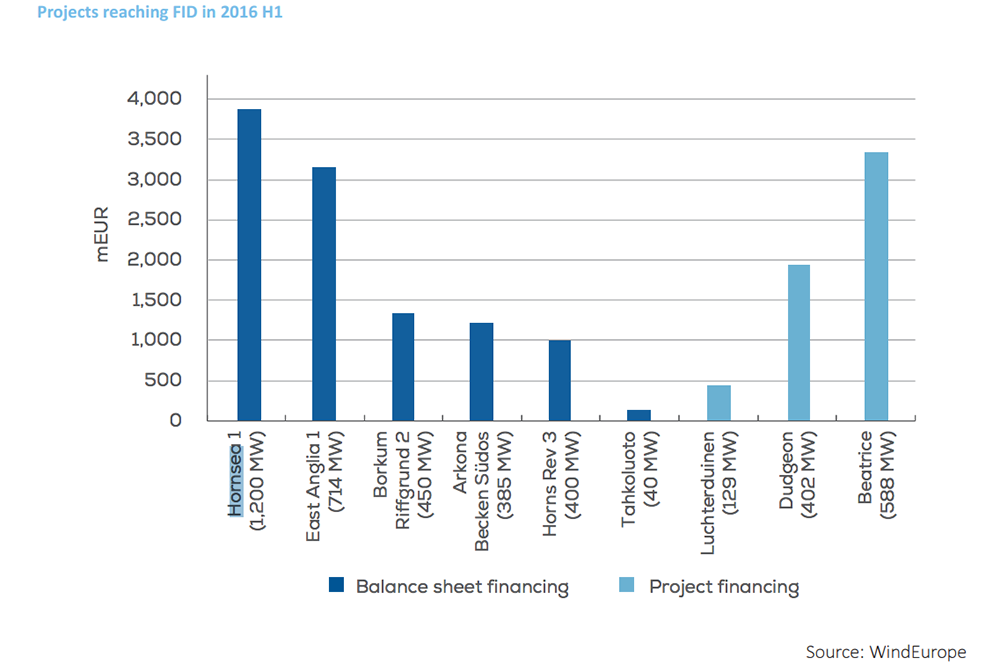Click the East Anglia 1 bar

(x=324, y=294)
